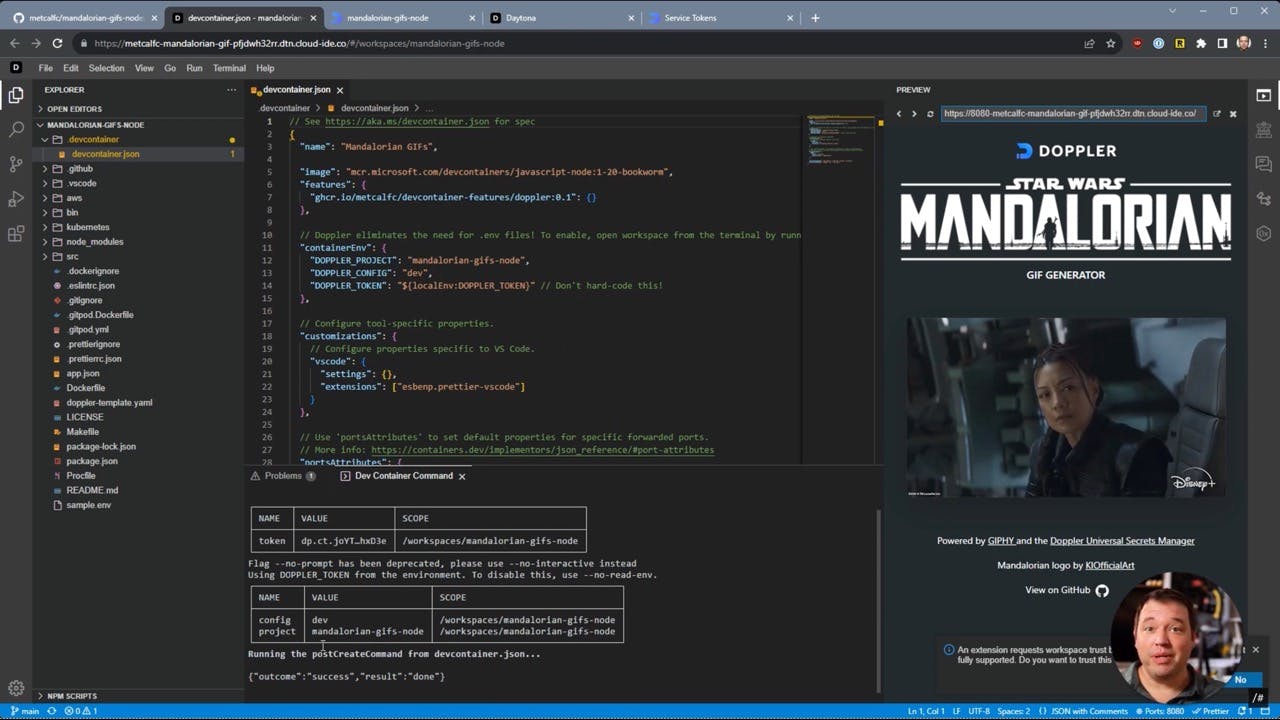
Task: Go forward in the Preview panel
Action: click(x=913, y=114)
